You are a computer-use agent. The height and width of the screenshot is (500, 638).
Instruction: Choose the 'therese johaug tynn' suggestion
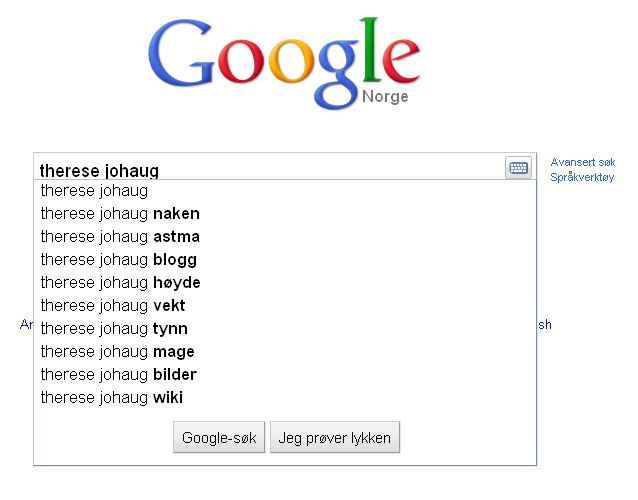click(x=285, y=328)
